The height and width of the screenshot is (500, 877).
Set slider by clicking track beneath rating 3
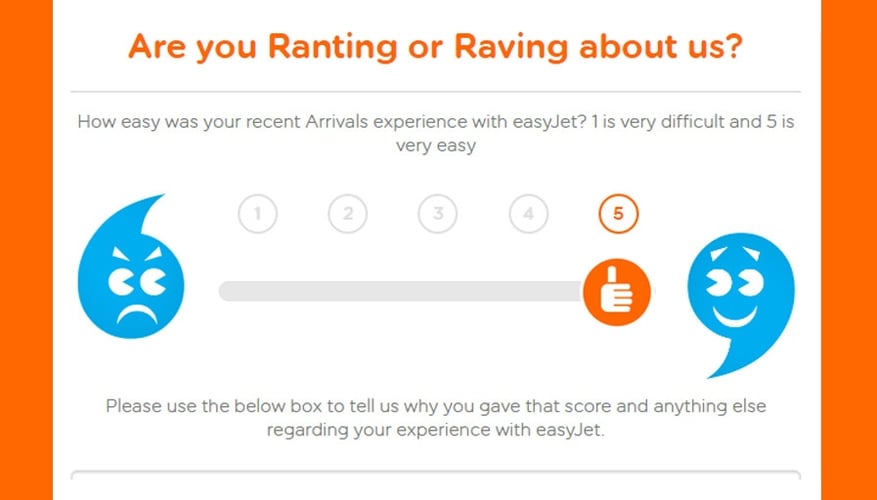pos(438,291)
